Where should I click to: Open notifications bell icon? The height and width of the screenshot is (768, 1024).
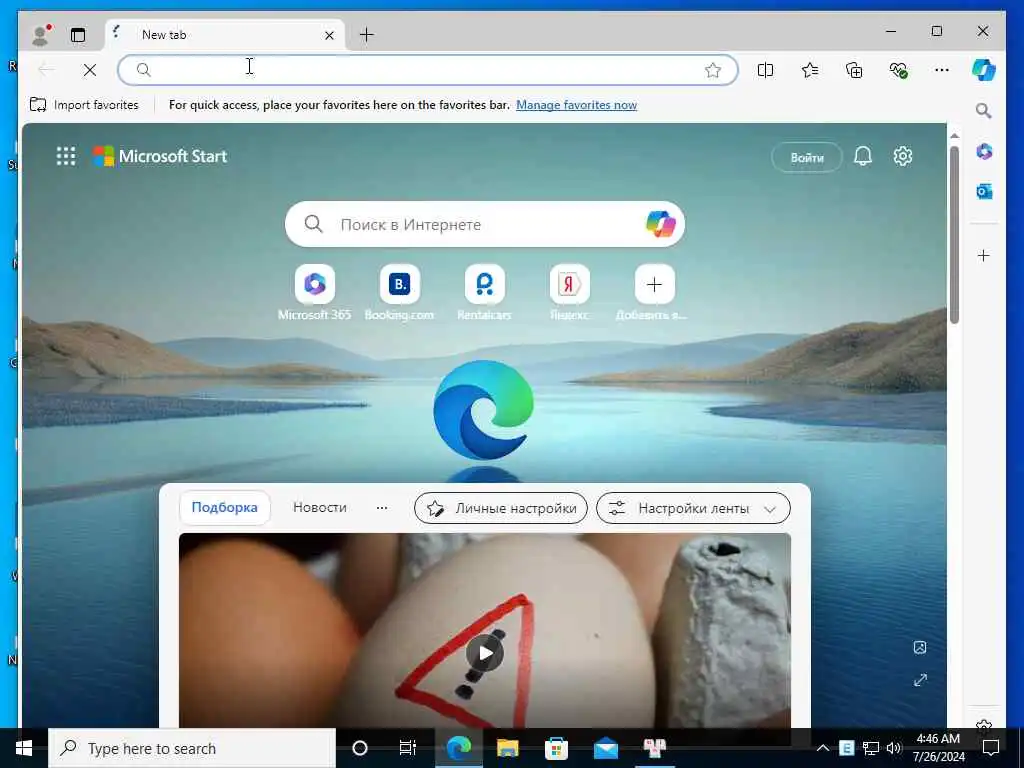863,156
